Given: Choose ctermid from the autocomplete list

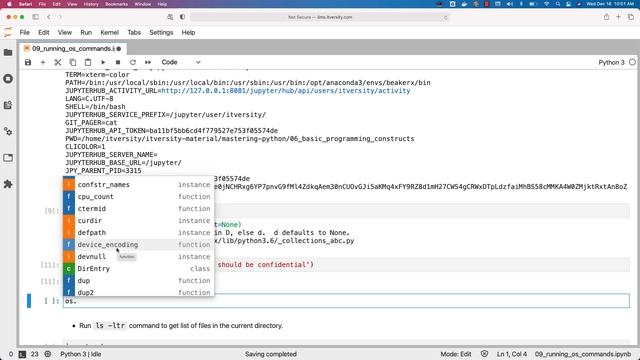Looking at the screenshot, I should [x=138, y=209].
